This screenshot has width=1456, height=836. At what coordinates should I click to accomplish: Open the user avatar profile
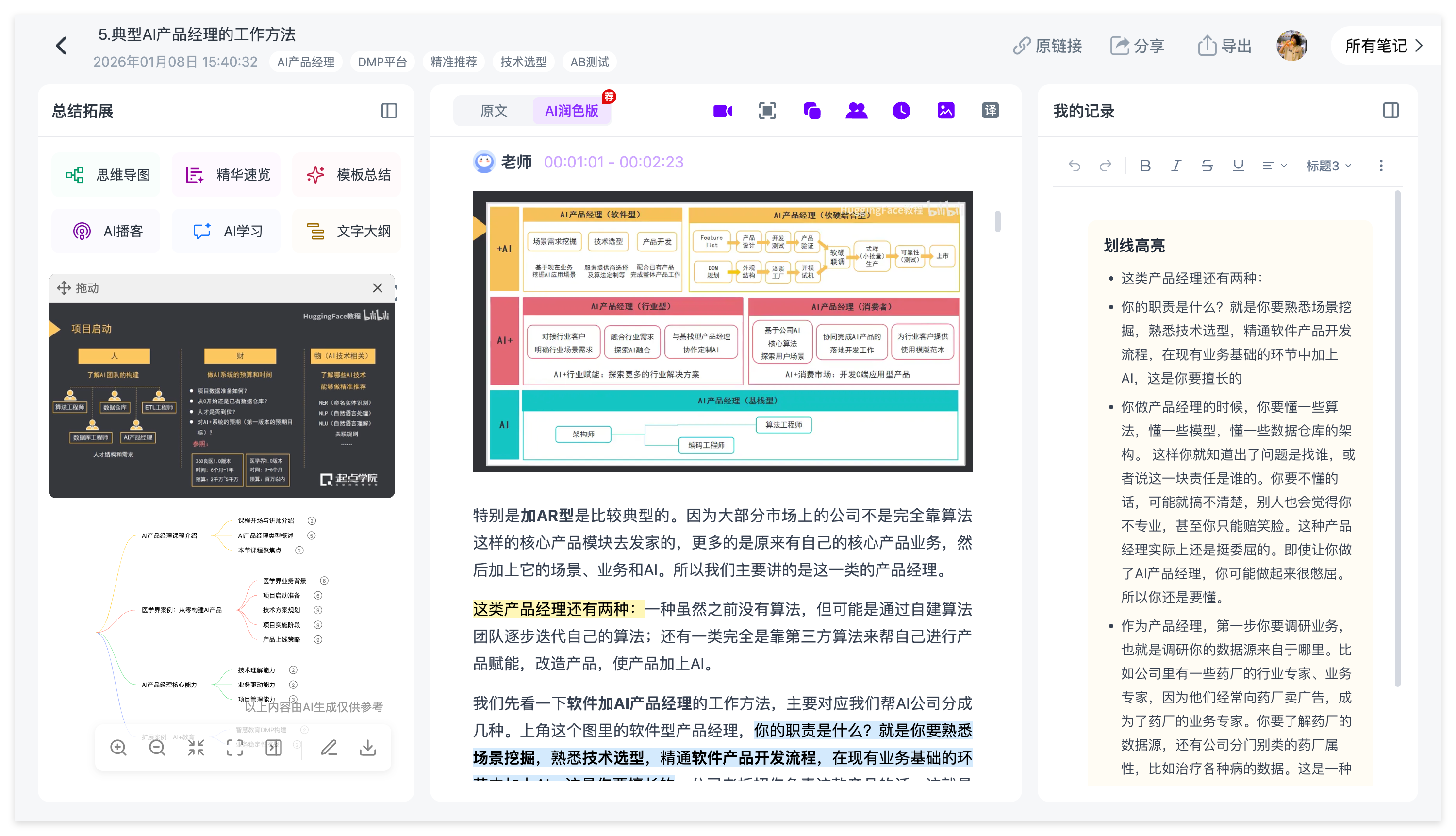coord(1291,46)
